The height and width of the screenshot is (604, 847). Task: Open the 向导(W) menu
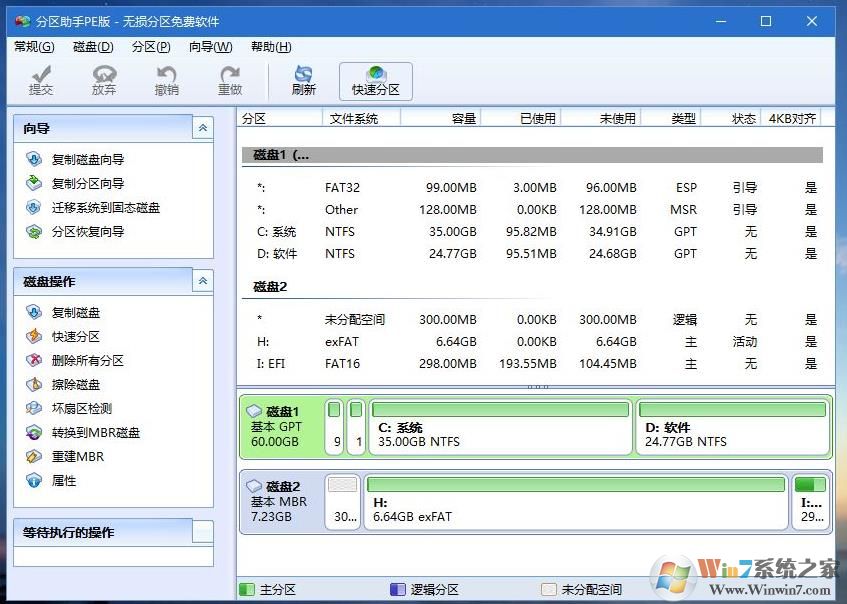tap(210, 46)
